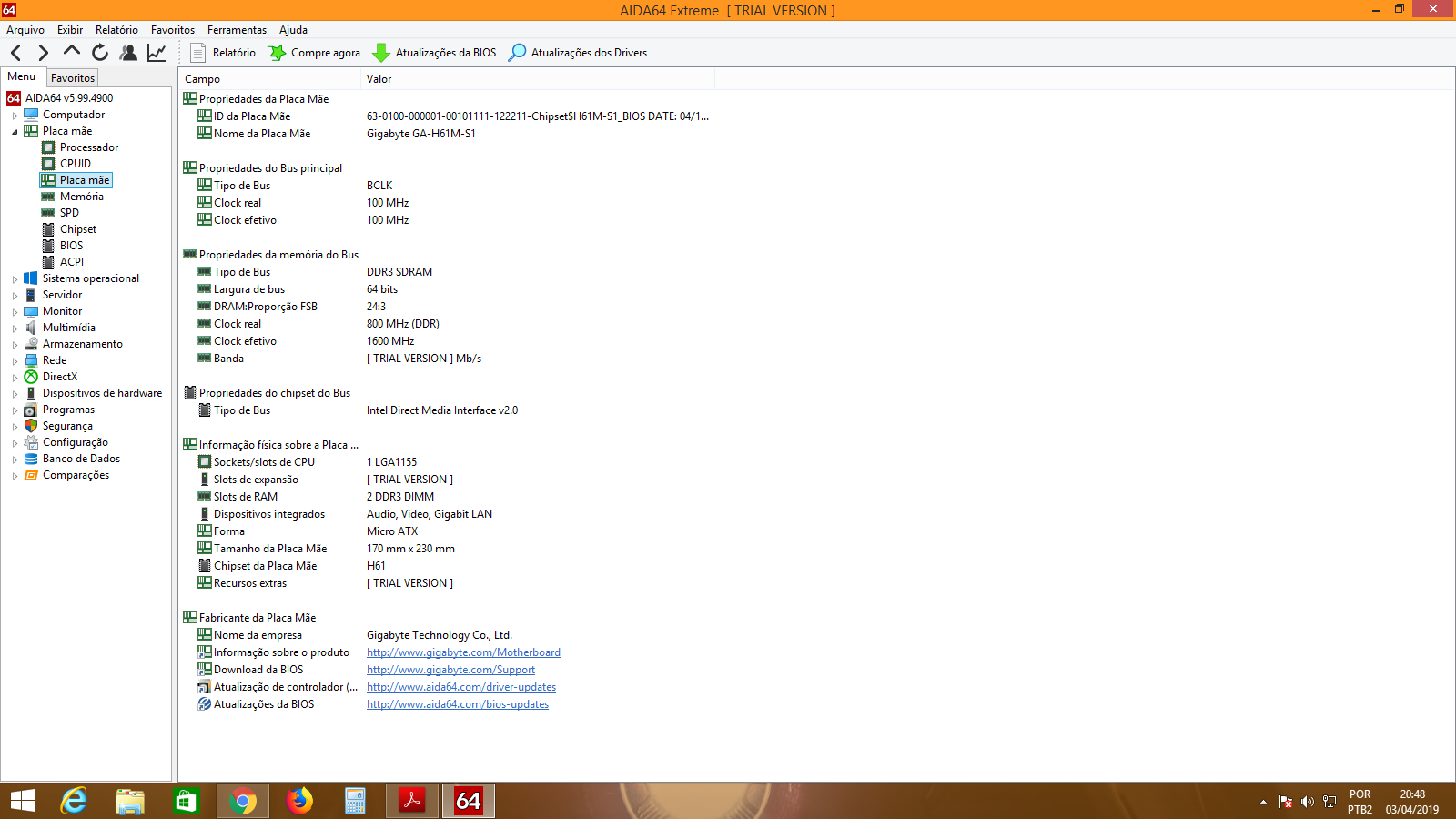Image resolution: width=1456 pixels, height=819 pixels.
Task: Select the DRAM:Proporção FSB row
Action: point(446,307)
